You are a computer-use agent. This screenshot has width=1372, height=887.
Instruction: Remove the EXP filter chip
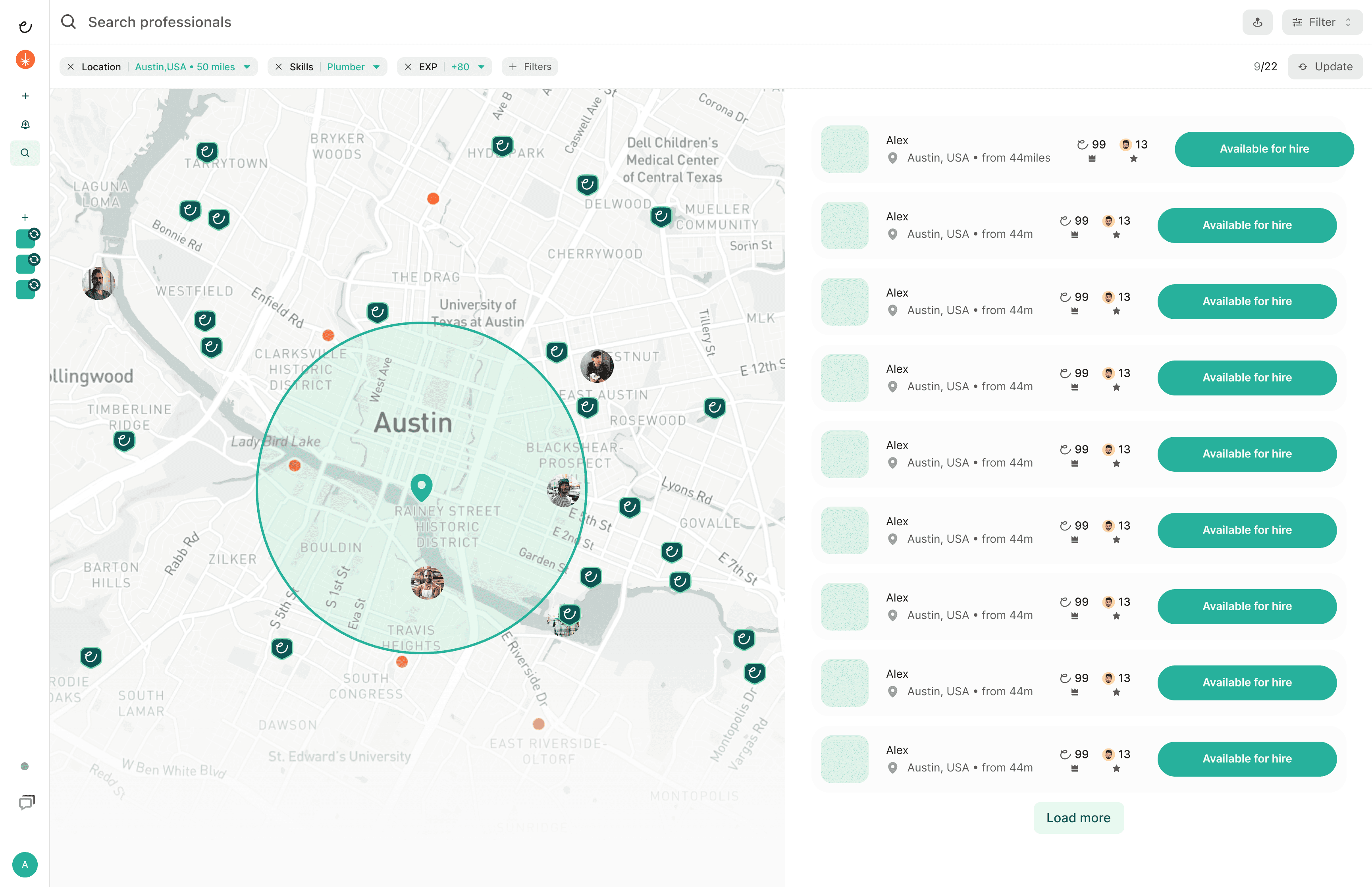point(408,67)
